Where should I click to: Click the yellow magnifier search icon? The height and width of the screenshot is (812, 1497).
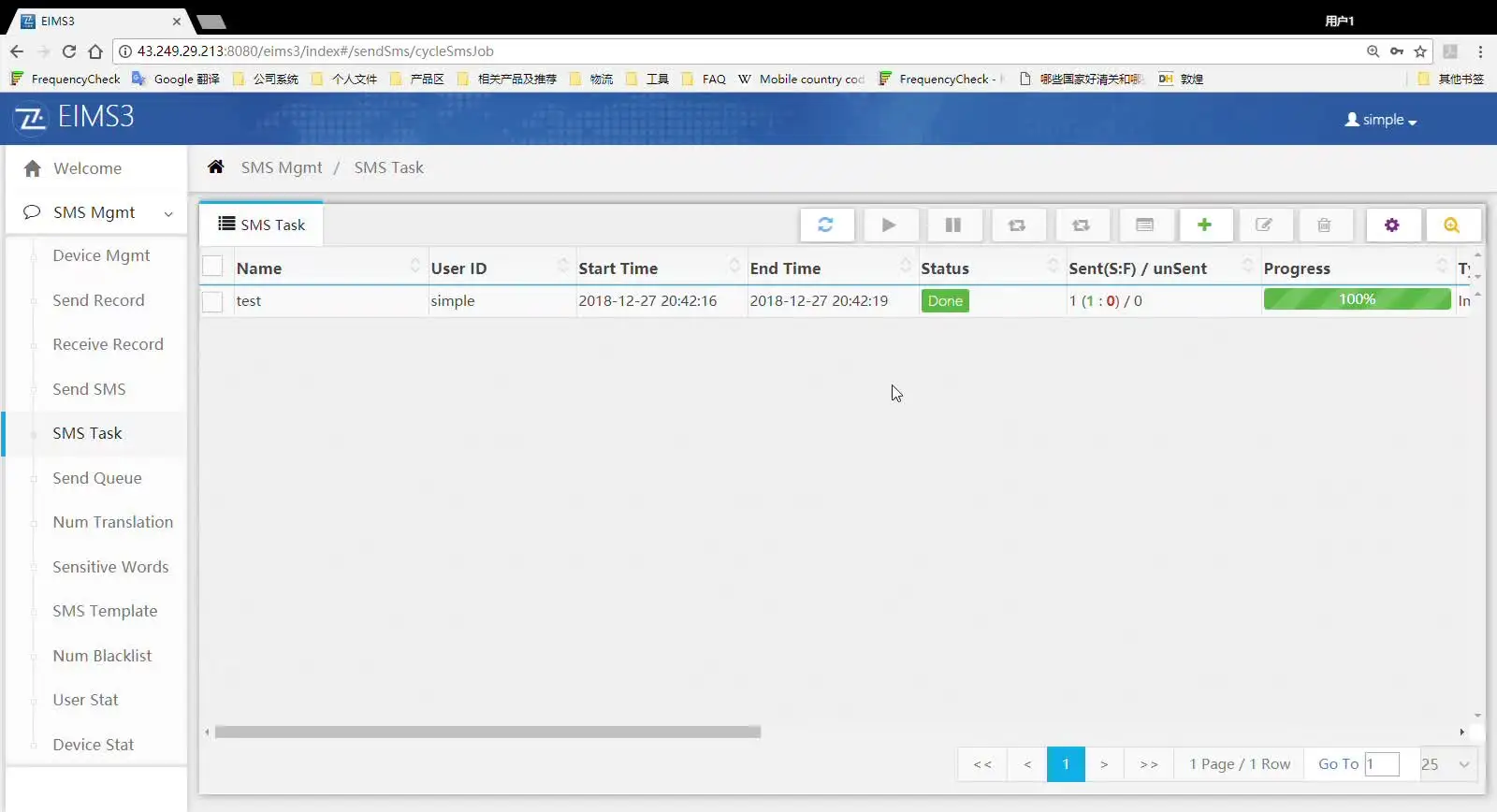1452,225
